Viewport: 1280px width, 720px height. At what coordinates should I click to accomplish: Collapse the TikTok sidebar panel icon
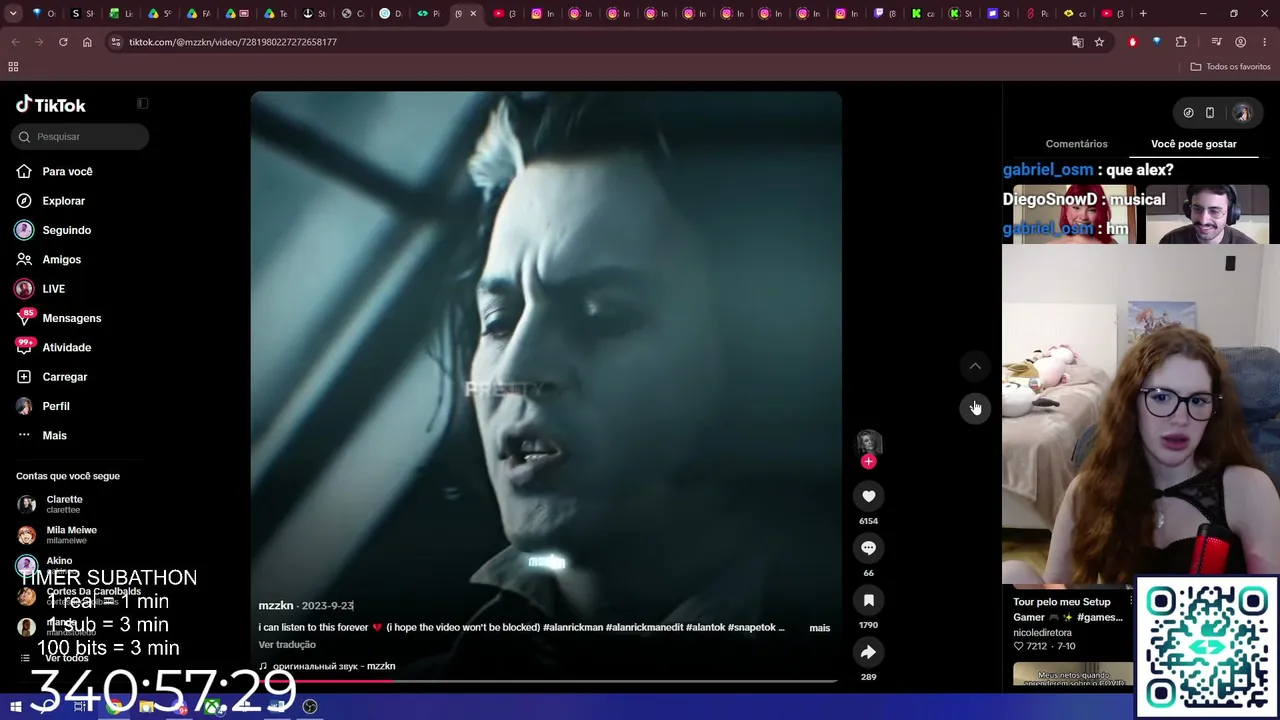143,103
